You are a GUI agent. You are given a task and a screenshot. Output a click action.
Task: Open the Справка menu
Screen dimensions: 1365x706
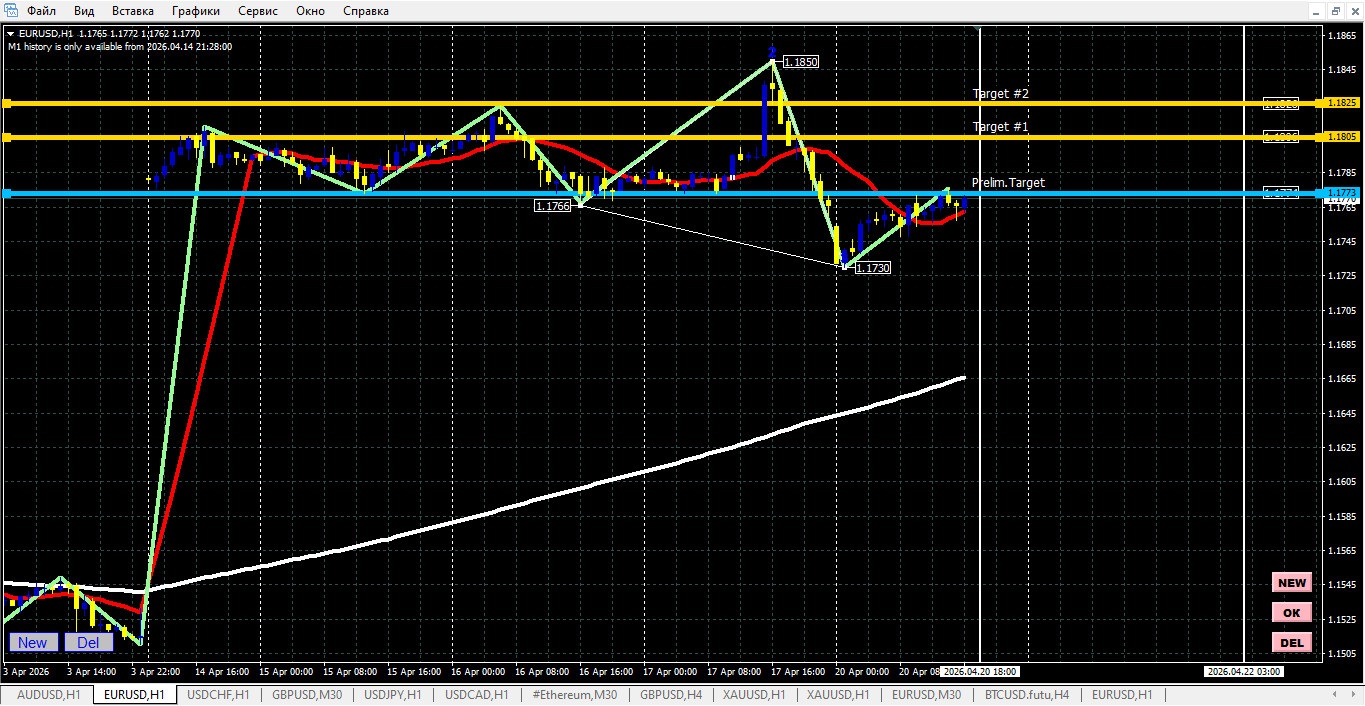tap(366, 11)
